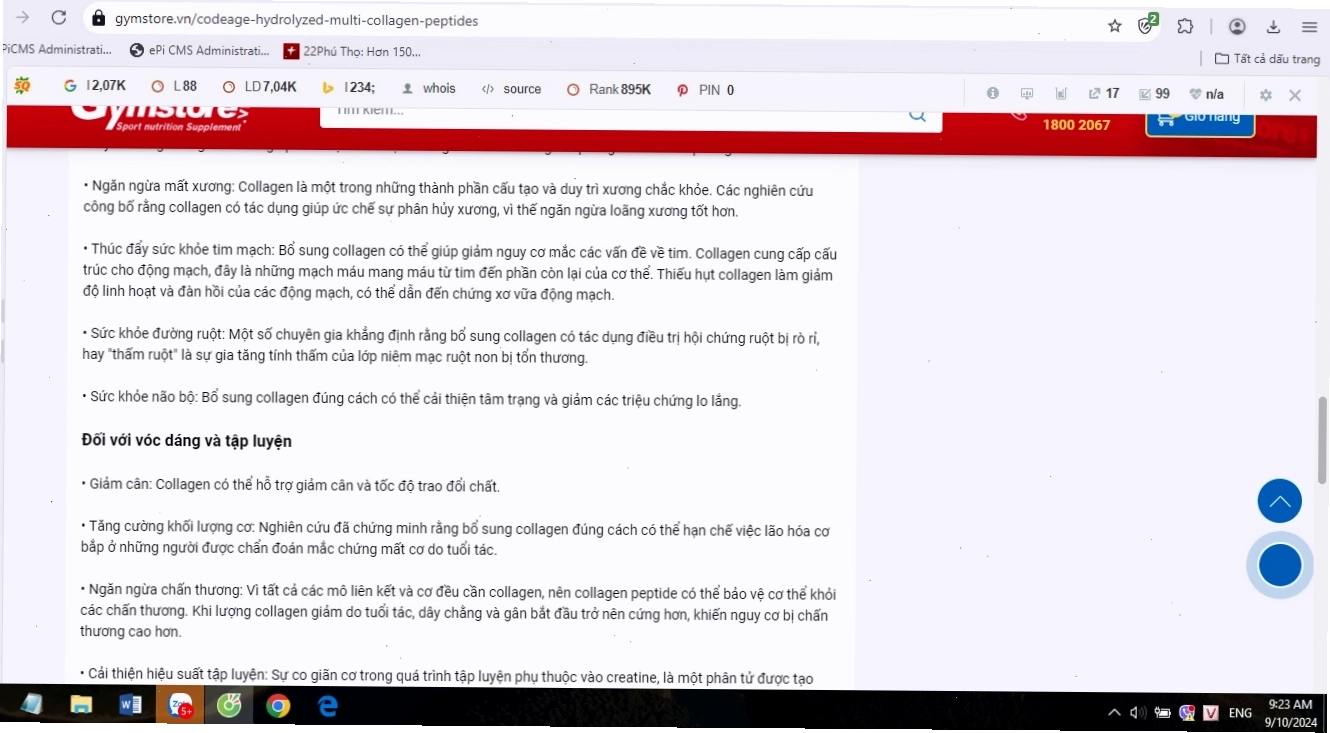Viewport: 1330px width, 733px height.
Task: Click the scroll-to-top arrow button
Action: (1280, 501)
